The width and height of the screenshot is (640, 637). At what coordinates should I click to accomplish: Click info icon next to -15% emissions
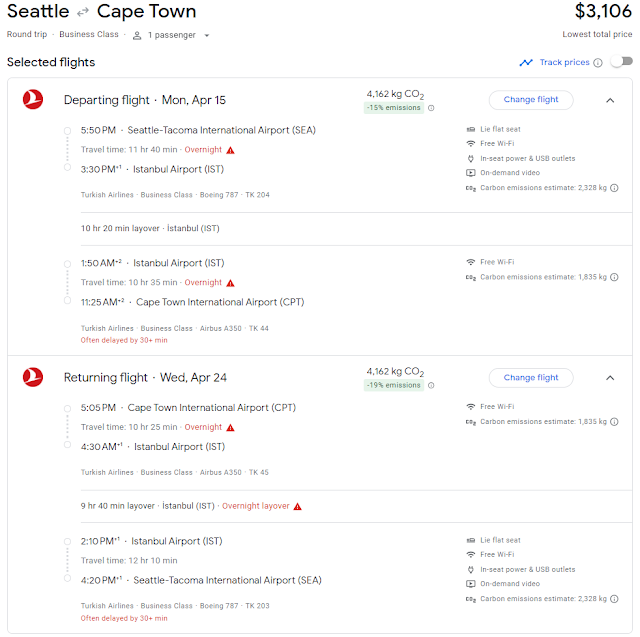pos(431,108)
